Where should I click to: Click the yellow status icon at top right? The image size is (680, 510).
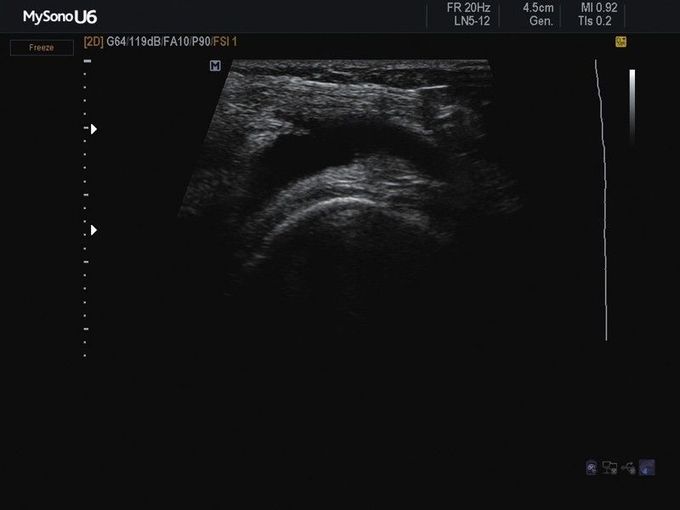621,42
